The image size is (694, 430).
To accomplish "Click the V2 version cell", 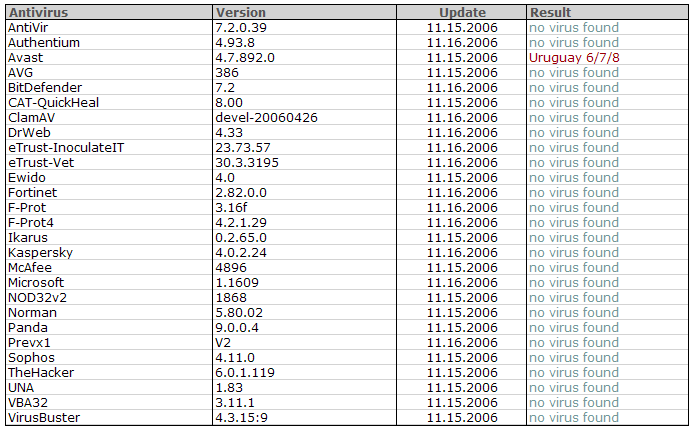I will click(x=223, y=343).
